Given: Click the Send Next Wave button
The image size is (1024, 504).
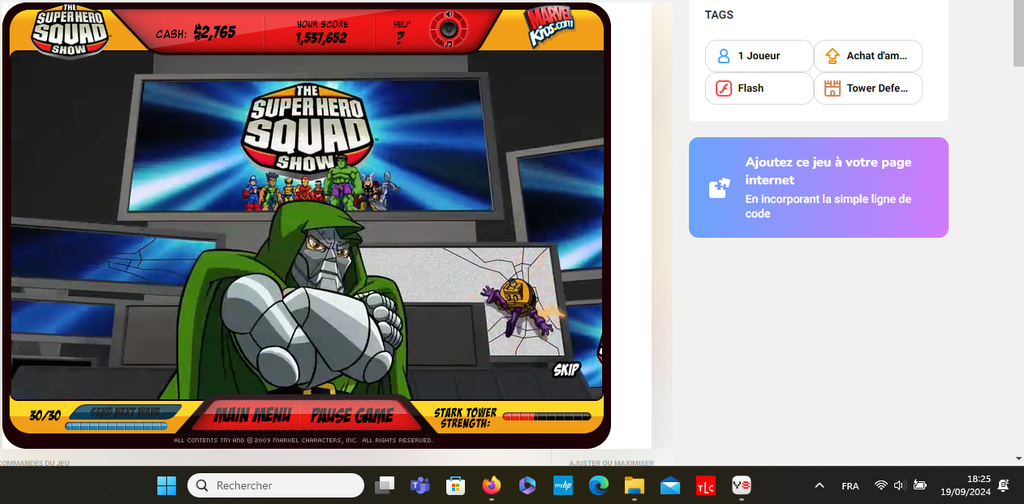Looking at the screenshot, I should pos(124,411).
